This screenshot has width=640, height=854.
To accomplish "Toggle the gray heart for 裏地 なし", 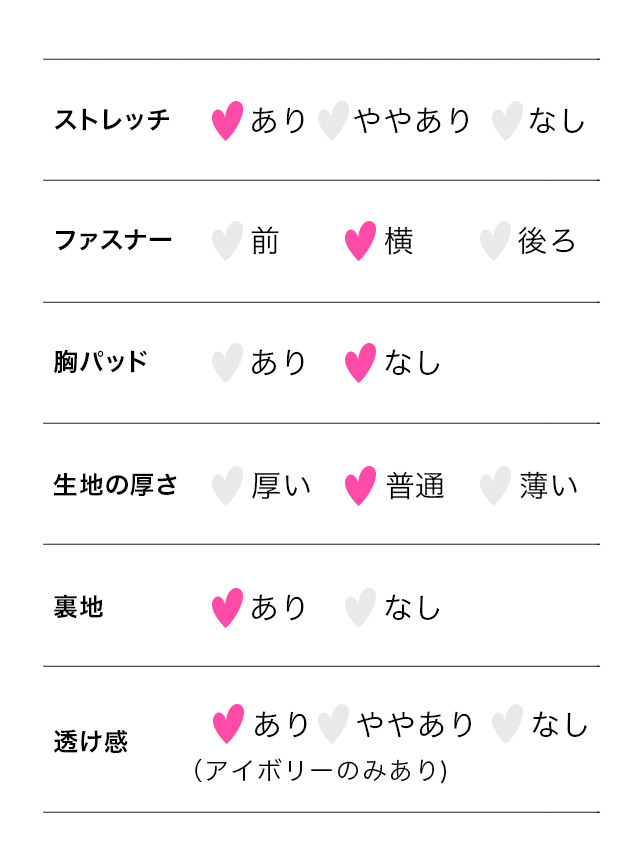I will point(360,607).
